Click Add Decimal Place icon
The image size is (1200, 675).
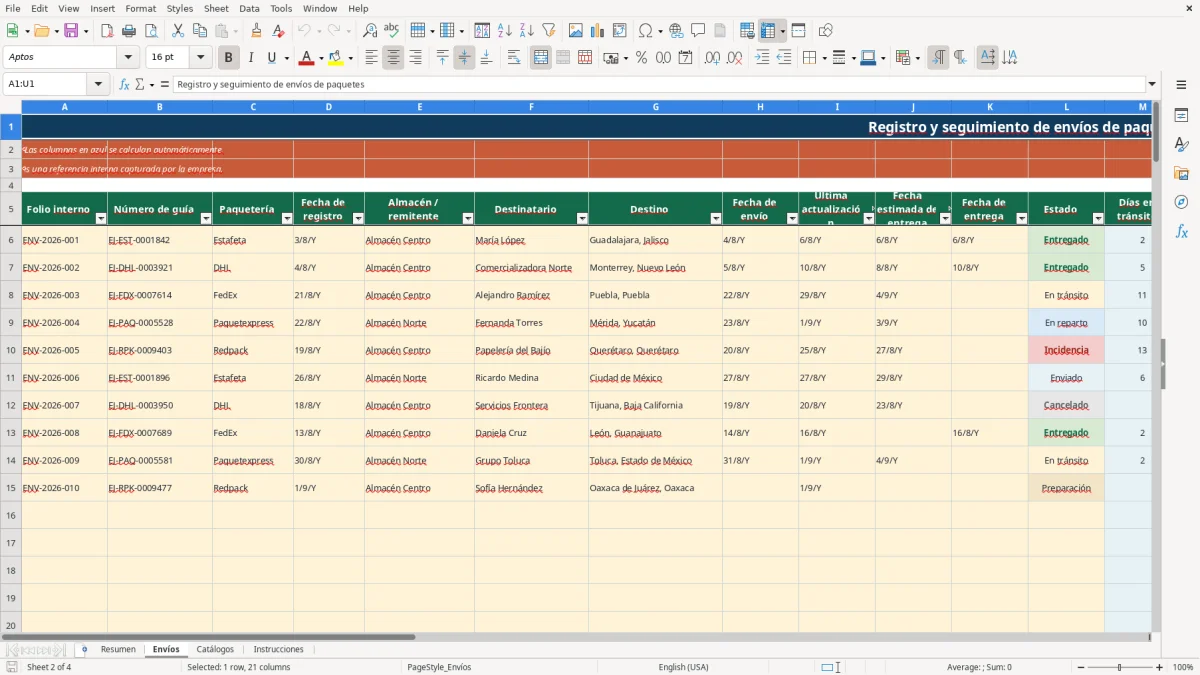[x=713, y=58]
